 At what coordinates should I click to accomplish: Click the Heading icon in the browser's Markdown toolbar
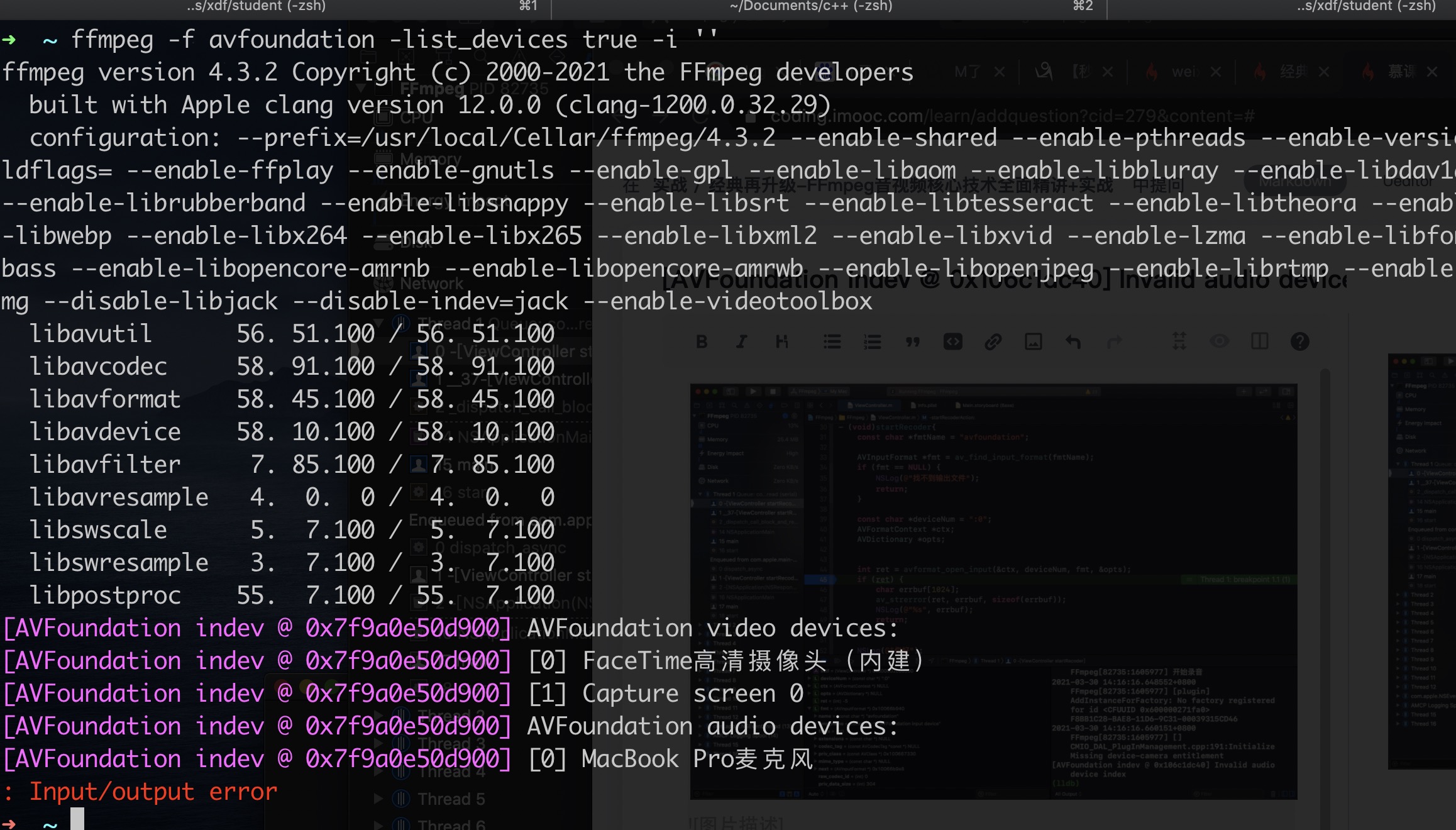(x=782, y=341)
